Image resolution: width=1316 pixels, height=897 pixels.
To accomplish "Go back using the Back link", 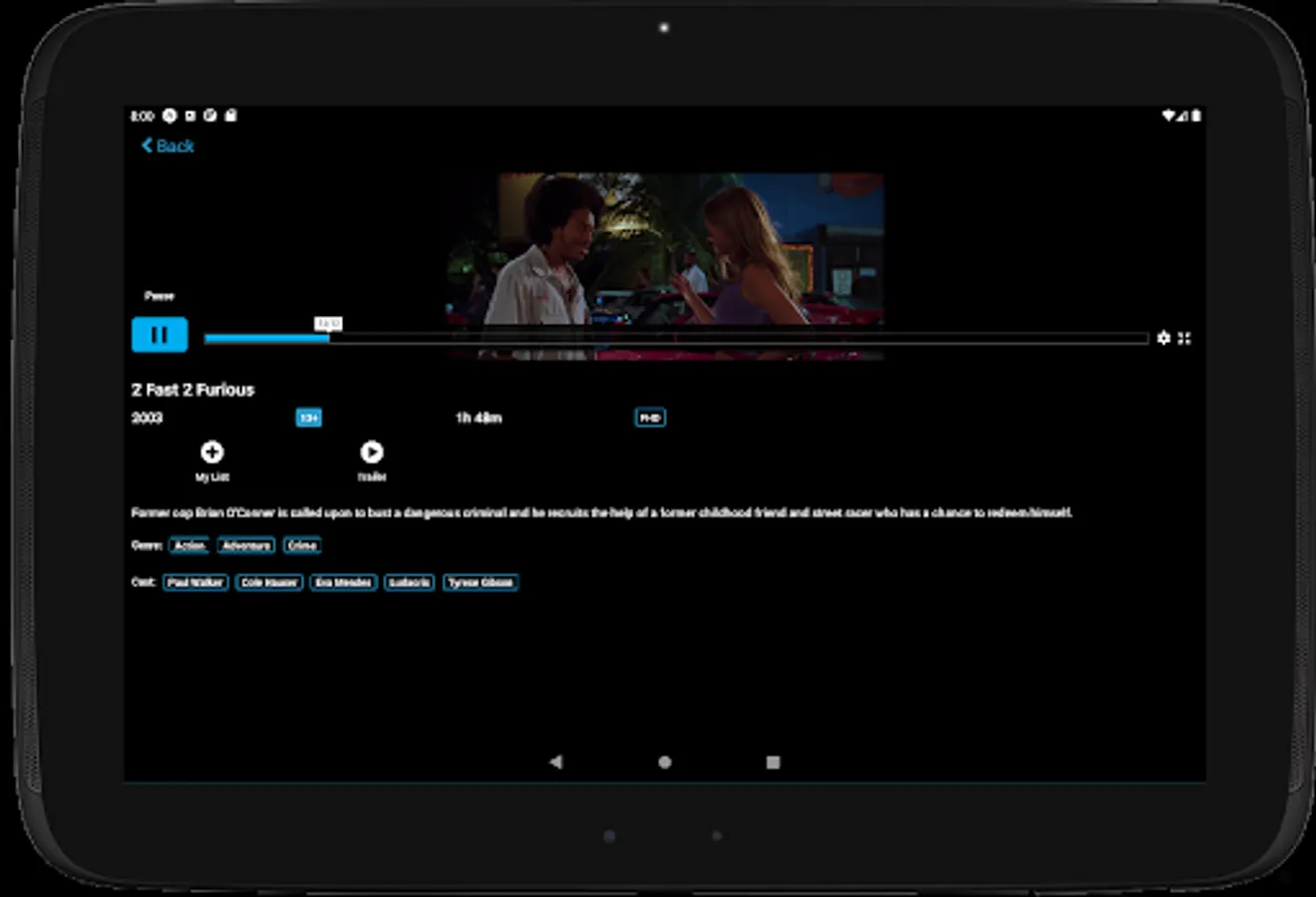I will 167,146.
